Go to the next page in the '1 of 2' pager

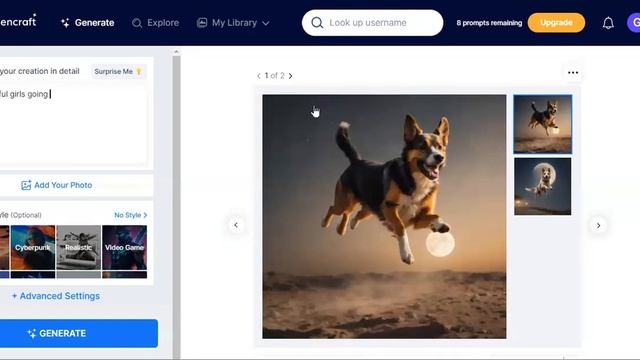[x=290, y=76]
